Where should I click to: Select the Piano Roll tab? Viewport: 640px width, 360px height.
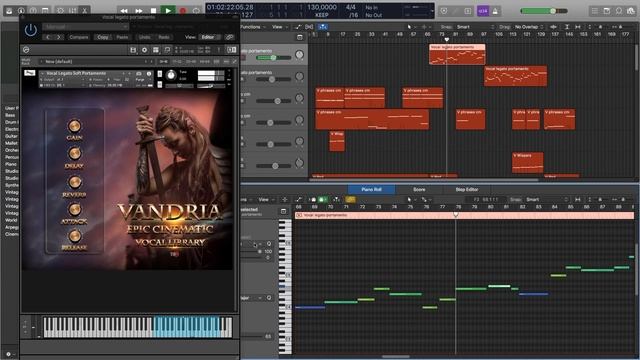pyautogui.click(x=371, y=189)
